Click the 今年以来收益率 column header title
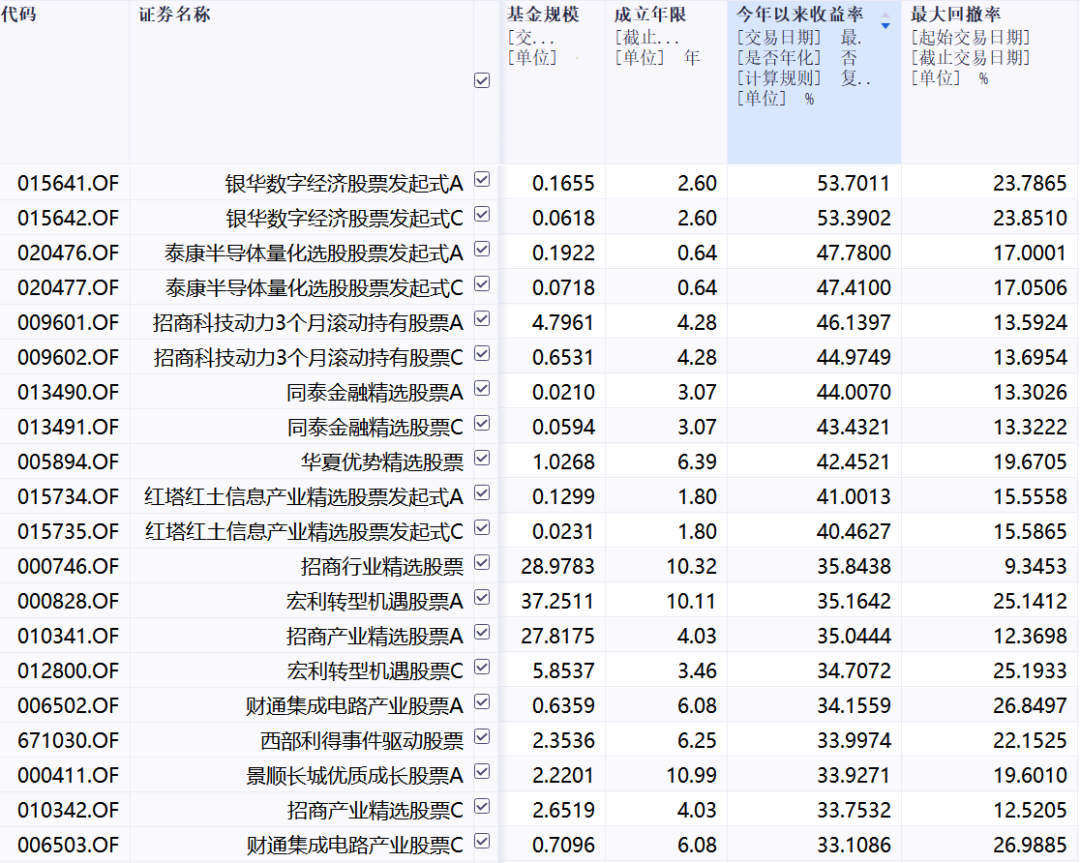Image resolution: width=1080 pixels, height=863 pixels. 800,14
